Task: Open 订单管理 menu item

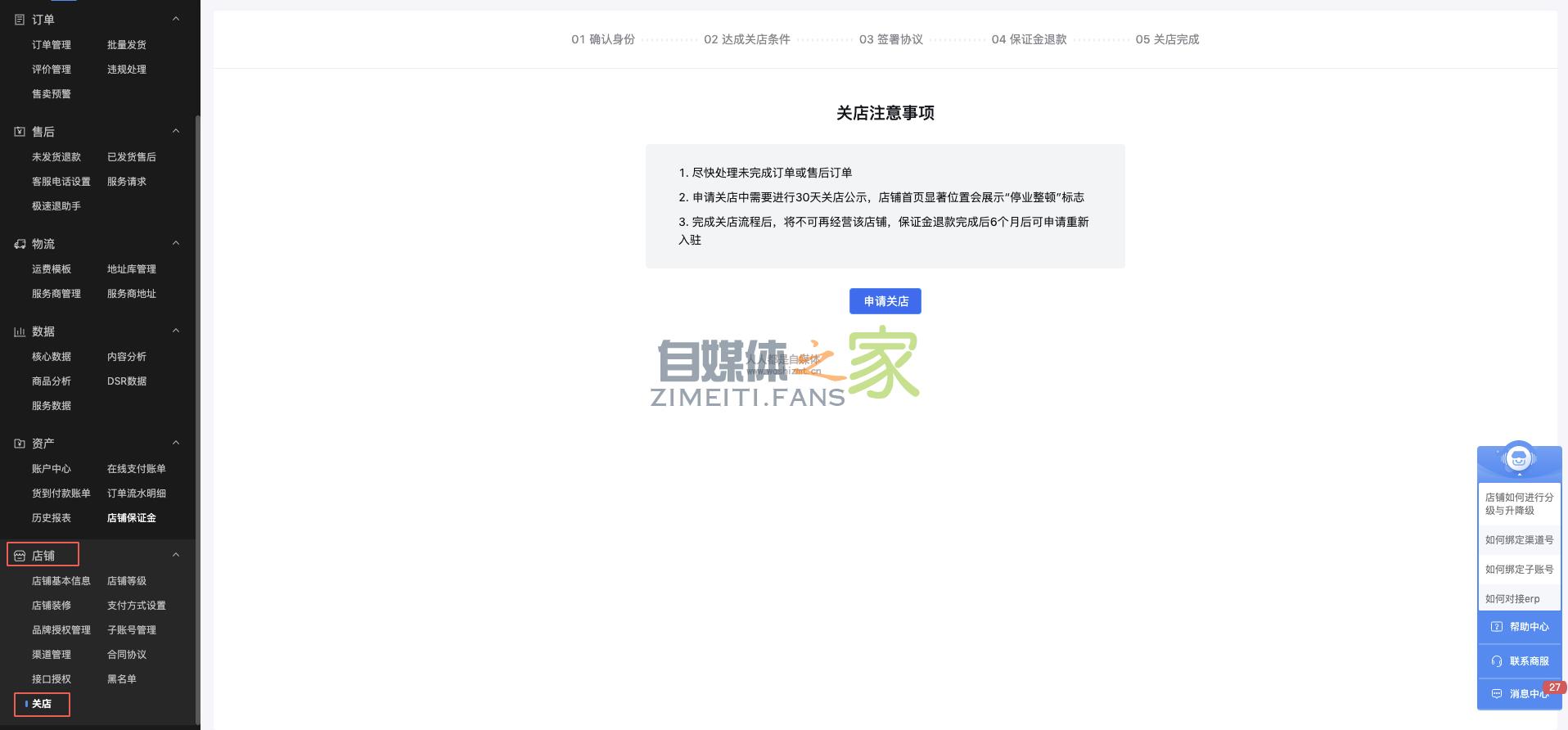Action: 52,45
